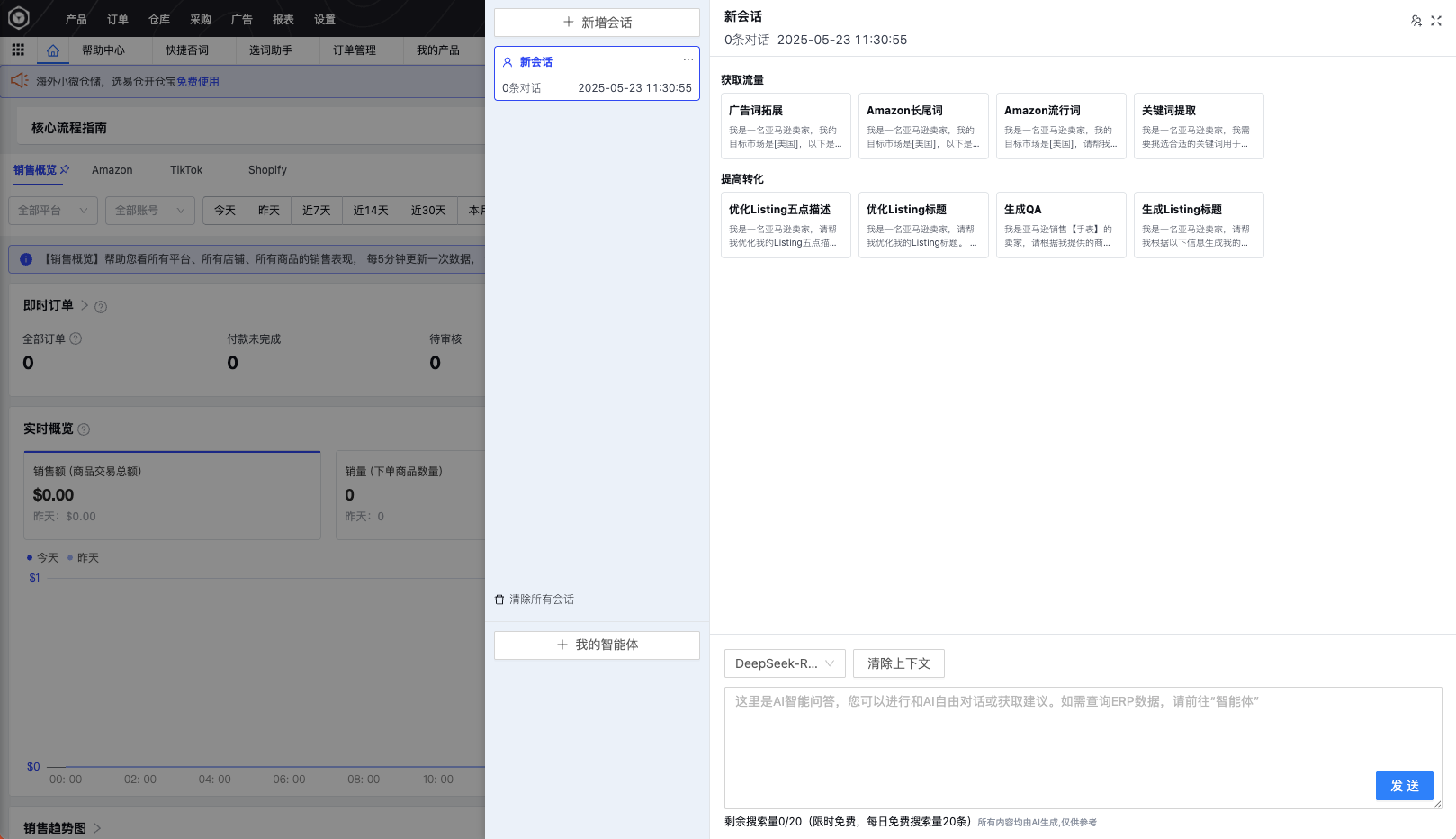
Task: Click the 发送 send button
Action: click(1404, 785)
